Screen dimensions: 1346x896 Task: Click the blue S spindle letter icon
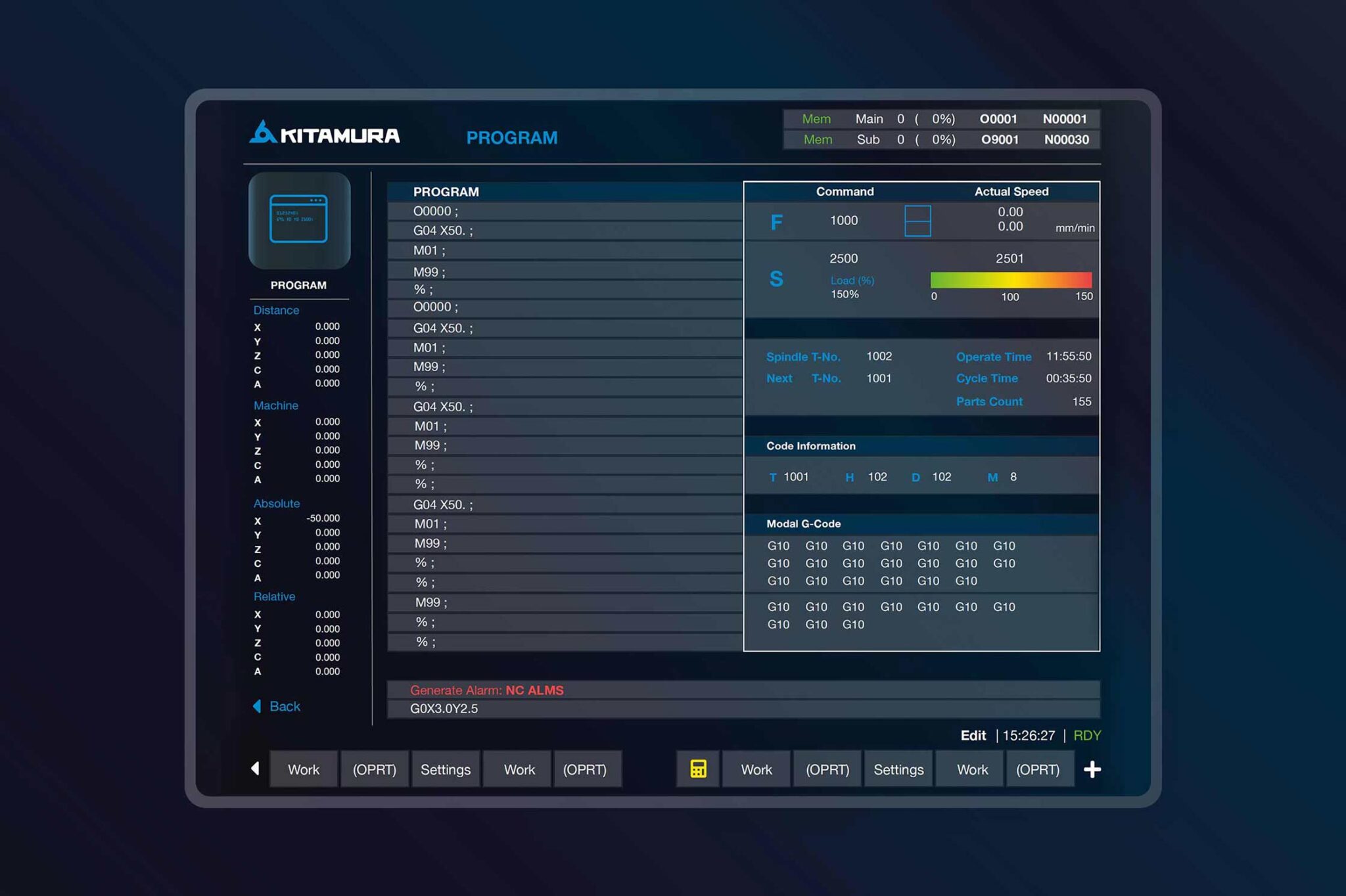coord(776,279)
